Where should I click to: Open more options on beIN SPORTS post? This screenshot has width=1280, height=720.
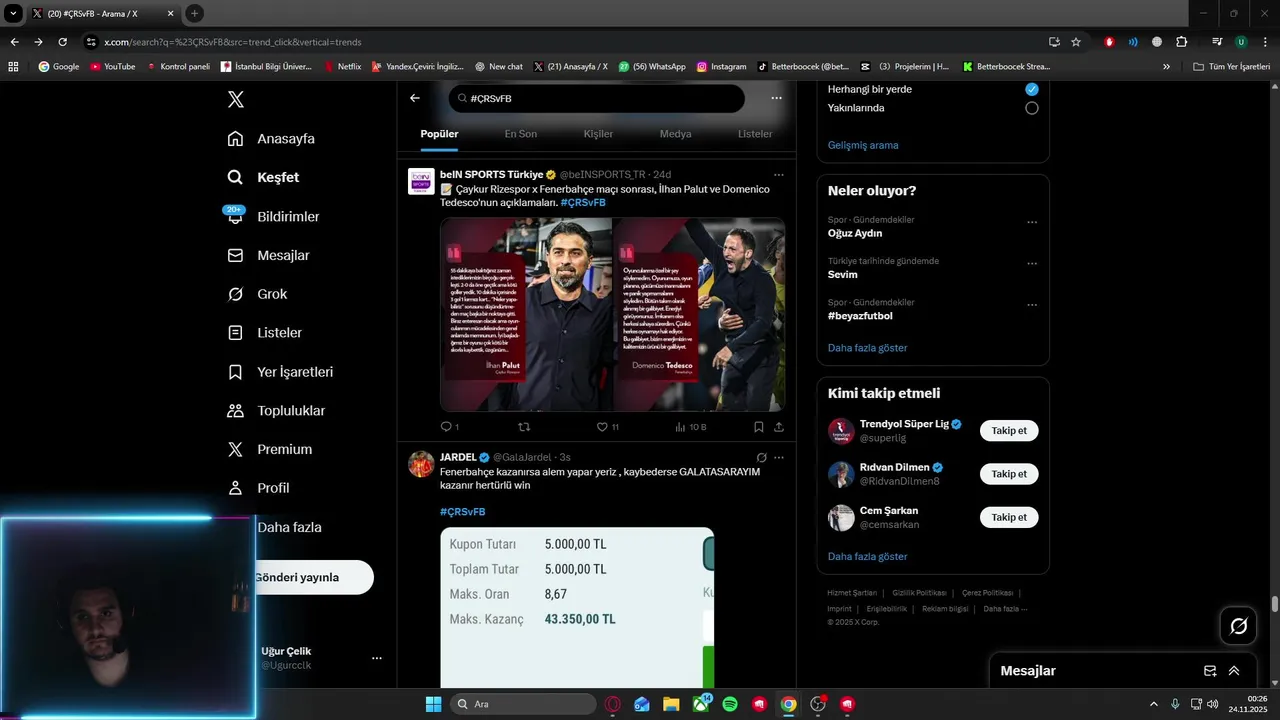tap(778, 174)
